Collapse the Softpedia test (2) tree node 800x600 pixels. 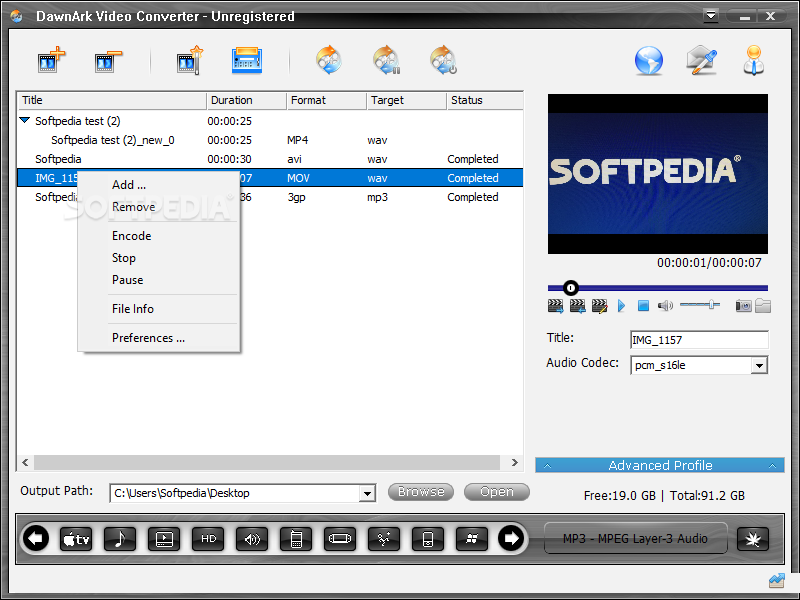pos(24,120)
